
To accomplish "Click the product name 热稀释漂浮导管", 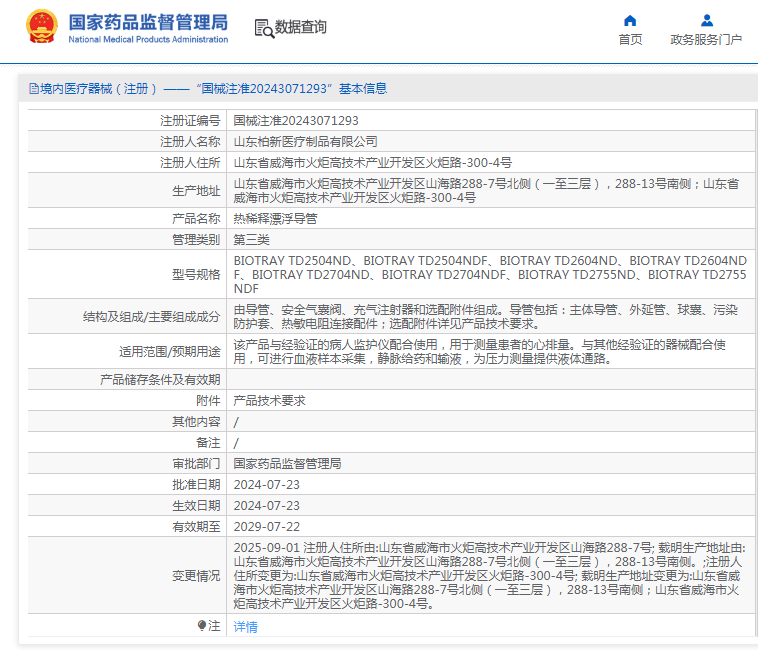I will click(275, 218).
